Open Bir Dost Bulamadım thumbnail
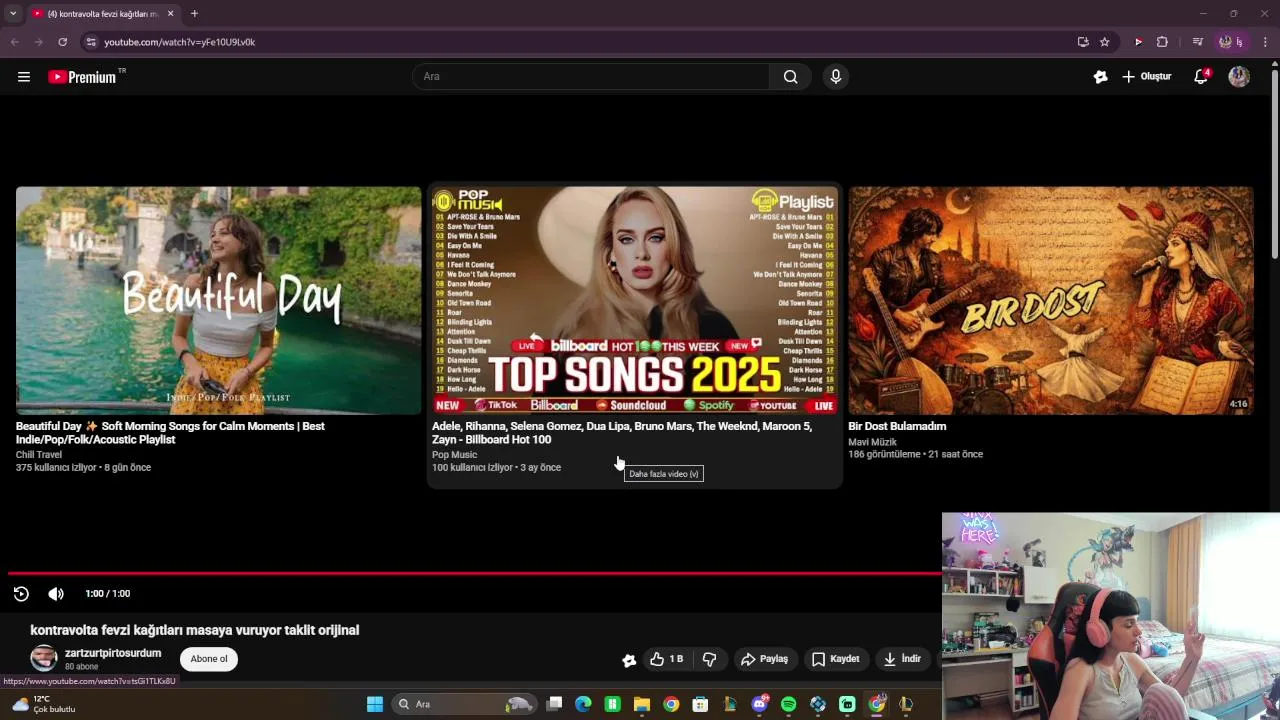1280x720 pixels. click(1051, 300)
